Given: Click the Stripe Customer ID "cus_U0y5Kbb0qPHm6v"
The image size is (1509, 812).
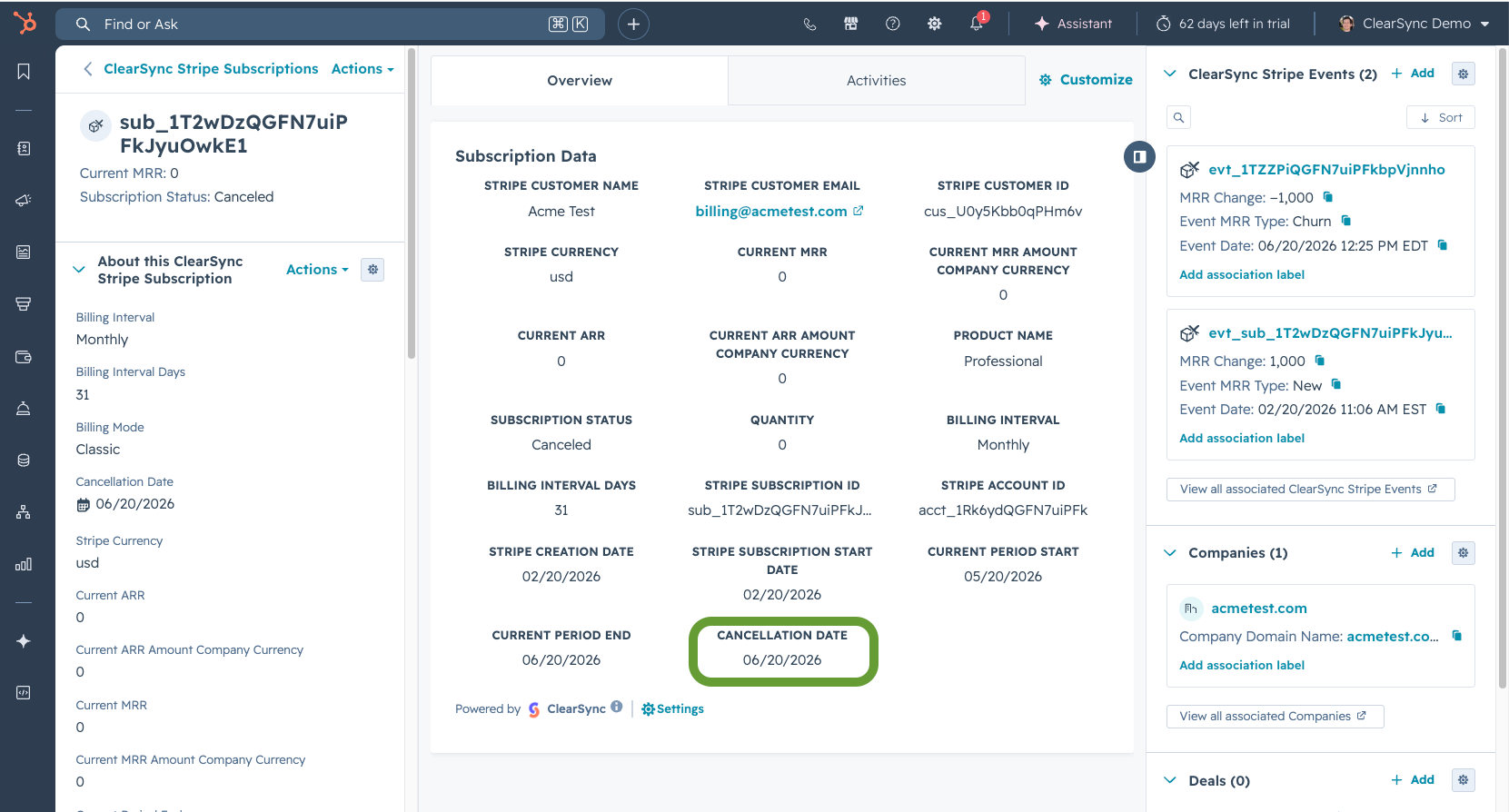Looking at the screenshot, I should (1003, 212).
